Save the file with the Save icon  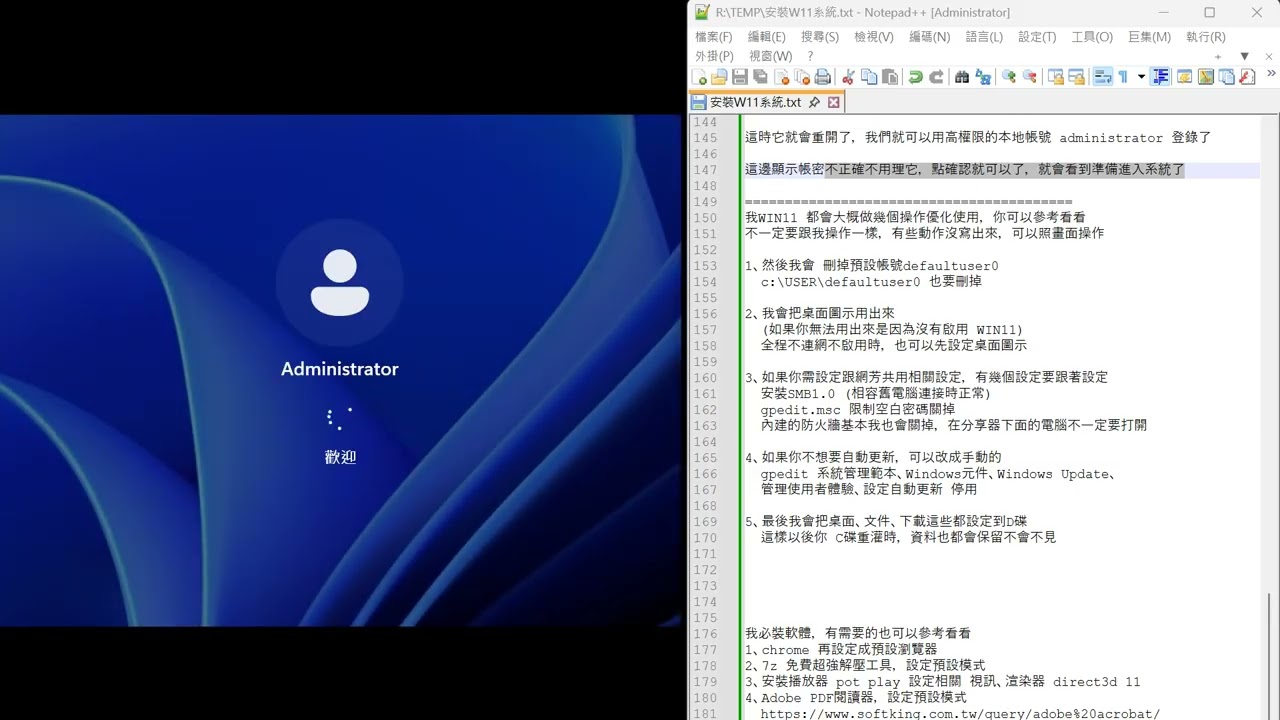click(739, 77)
